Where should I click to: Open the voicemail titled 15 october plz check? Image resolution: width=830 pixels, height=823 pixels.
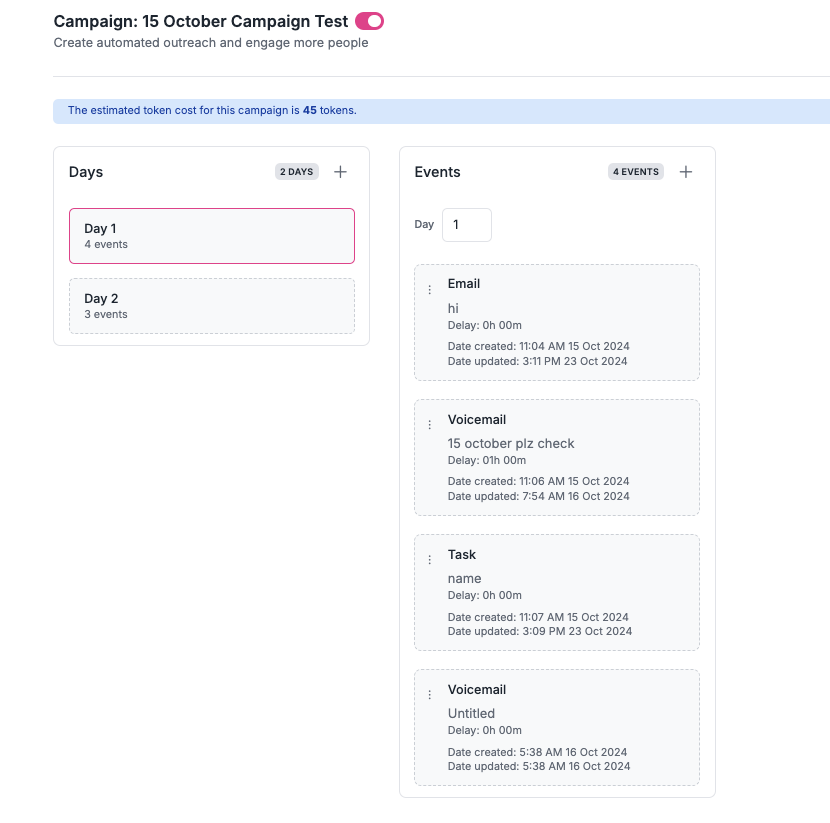(557, 457)
